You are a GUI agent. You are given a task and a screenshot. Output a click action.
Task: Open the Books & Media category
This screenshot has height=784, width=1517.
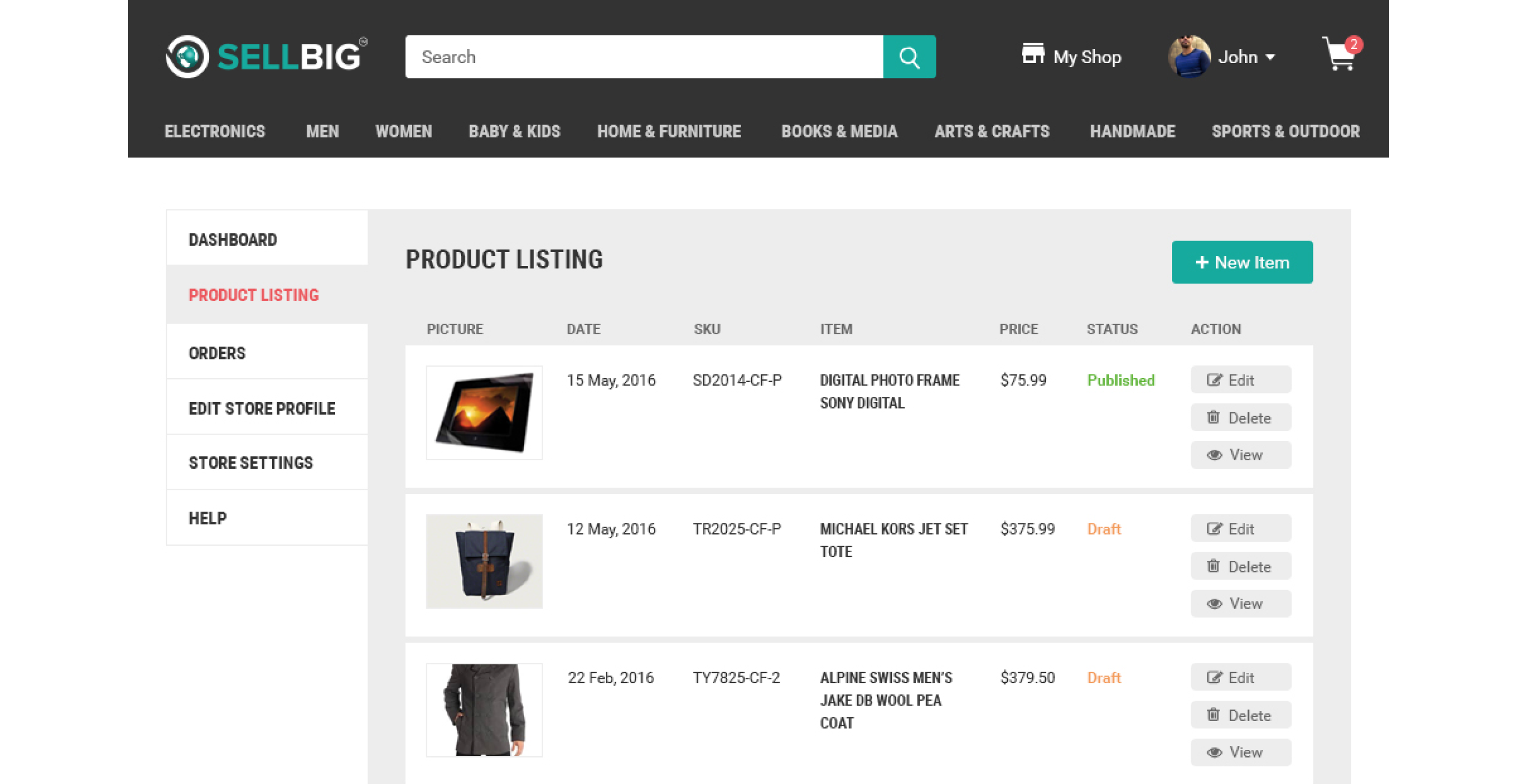(x=839, y=131)
